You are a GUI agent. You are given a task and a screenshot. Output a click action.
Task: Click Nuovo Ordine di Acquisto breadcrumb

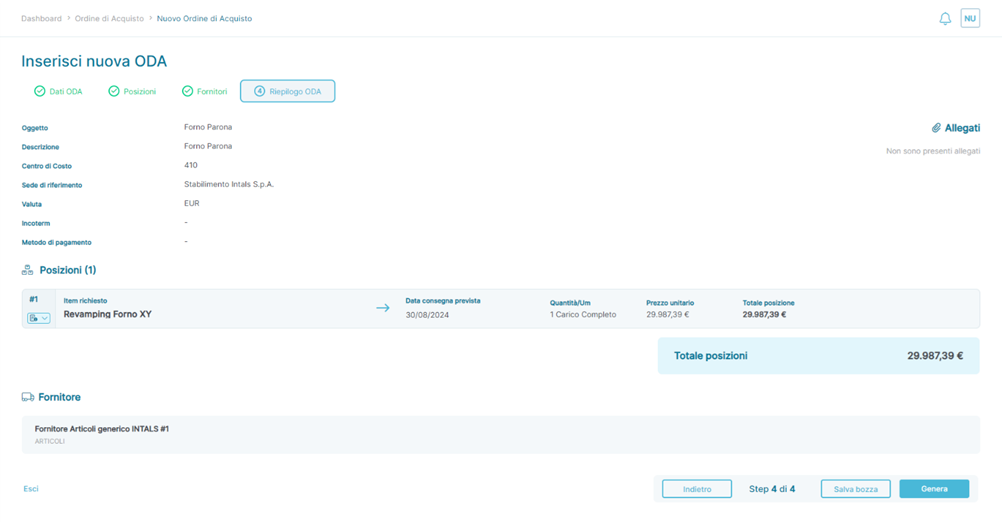[204, 19]
